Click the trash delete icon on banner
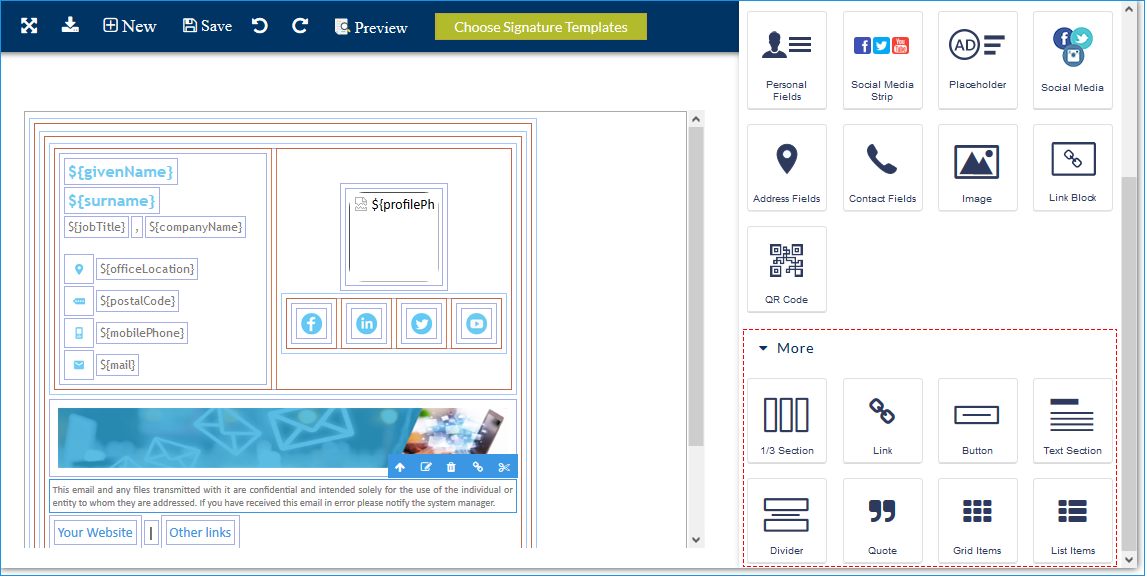1145x576 pixels. [x=451, y=467]
